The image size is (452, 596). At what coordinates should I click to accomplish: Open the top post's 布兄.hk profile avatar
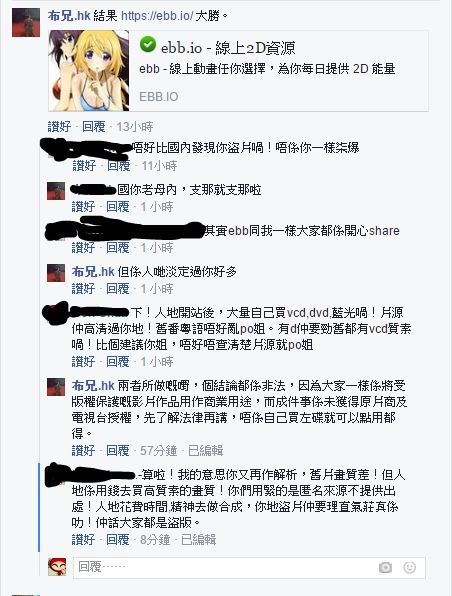coord(26,22)
